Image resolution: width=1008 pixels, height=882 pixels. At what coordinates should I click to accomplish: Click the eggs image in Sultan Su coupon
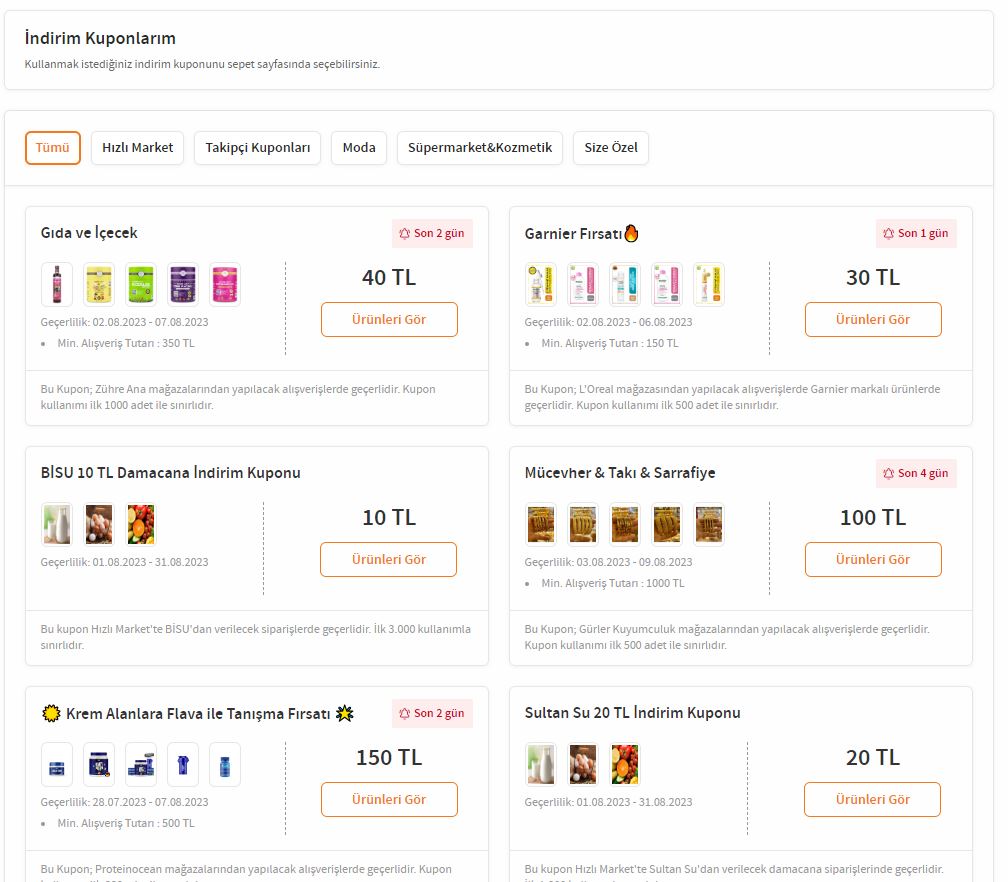tap(583, 764)
